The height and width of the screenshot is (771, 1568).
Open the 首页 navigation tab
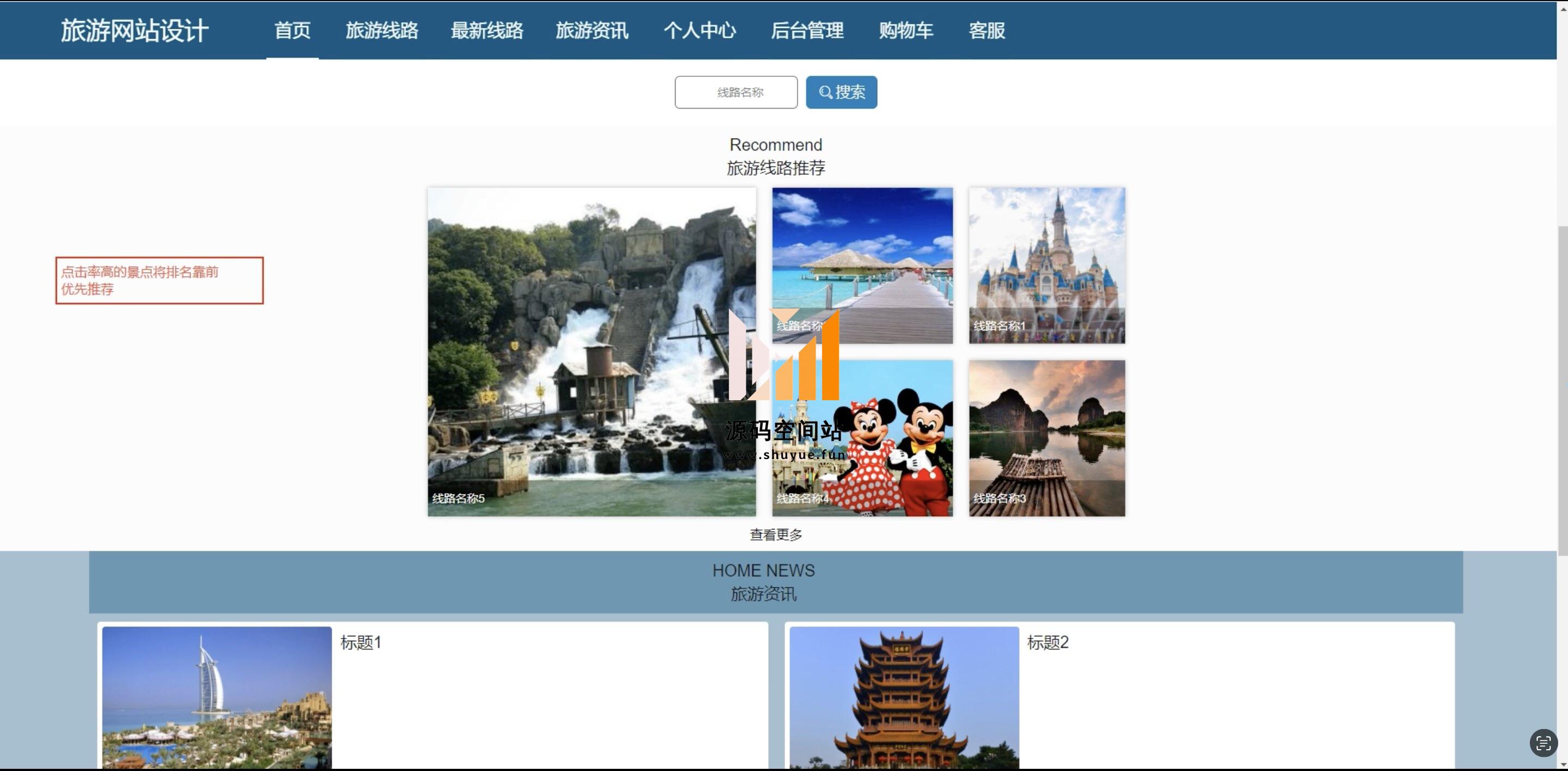292,31
